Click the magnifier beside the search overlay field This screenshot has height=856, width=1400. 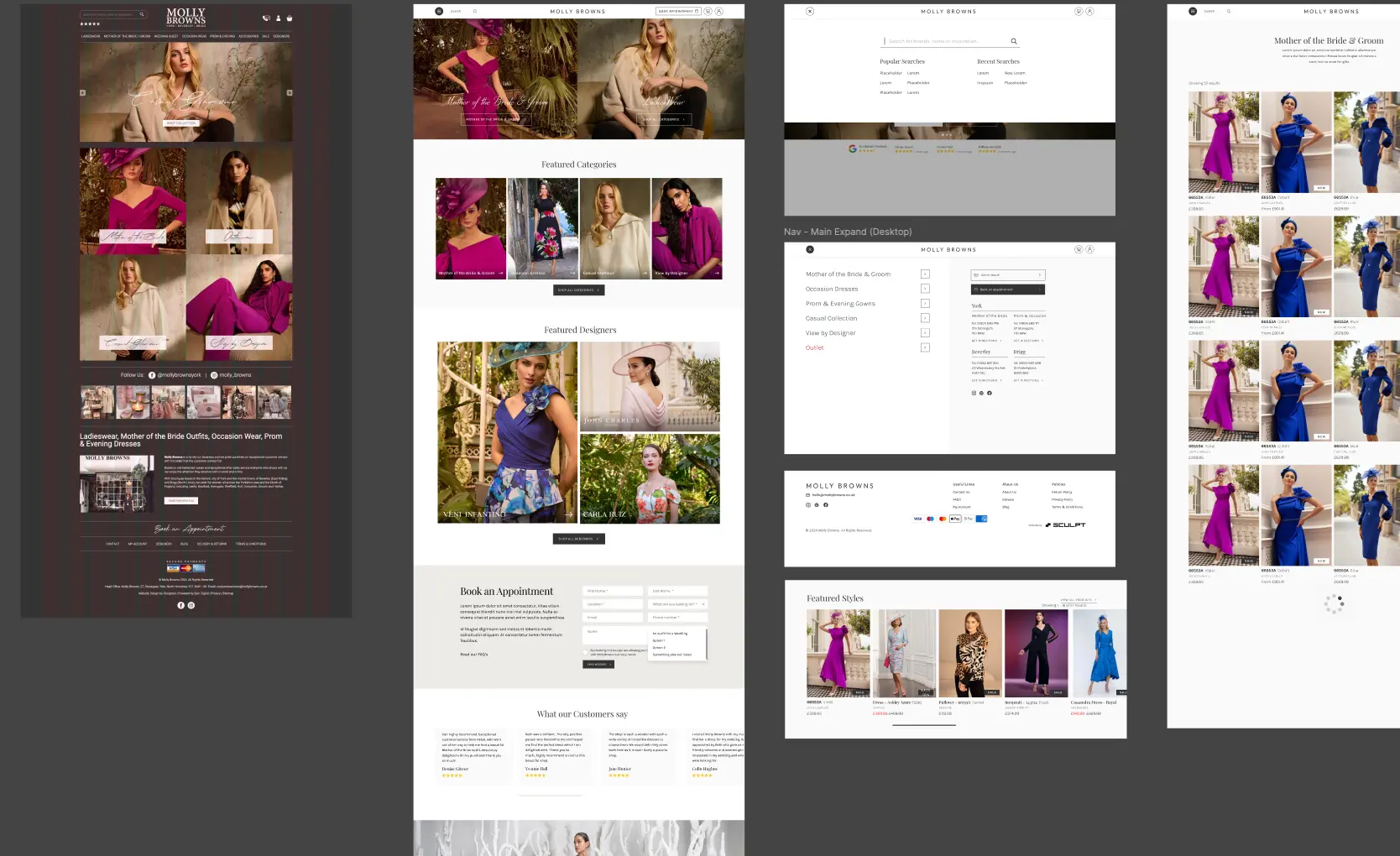pos(1014,41)
